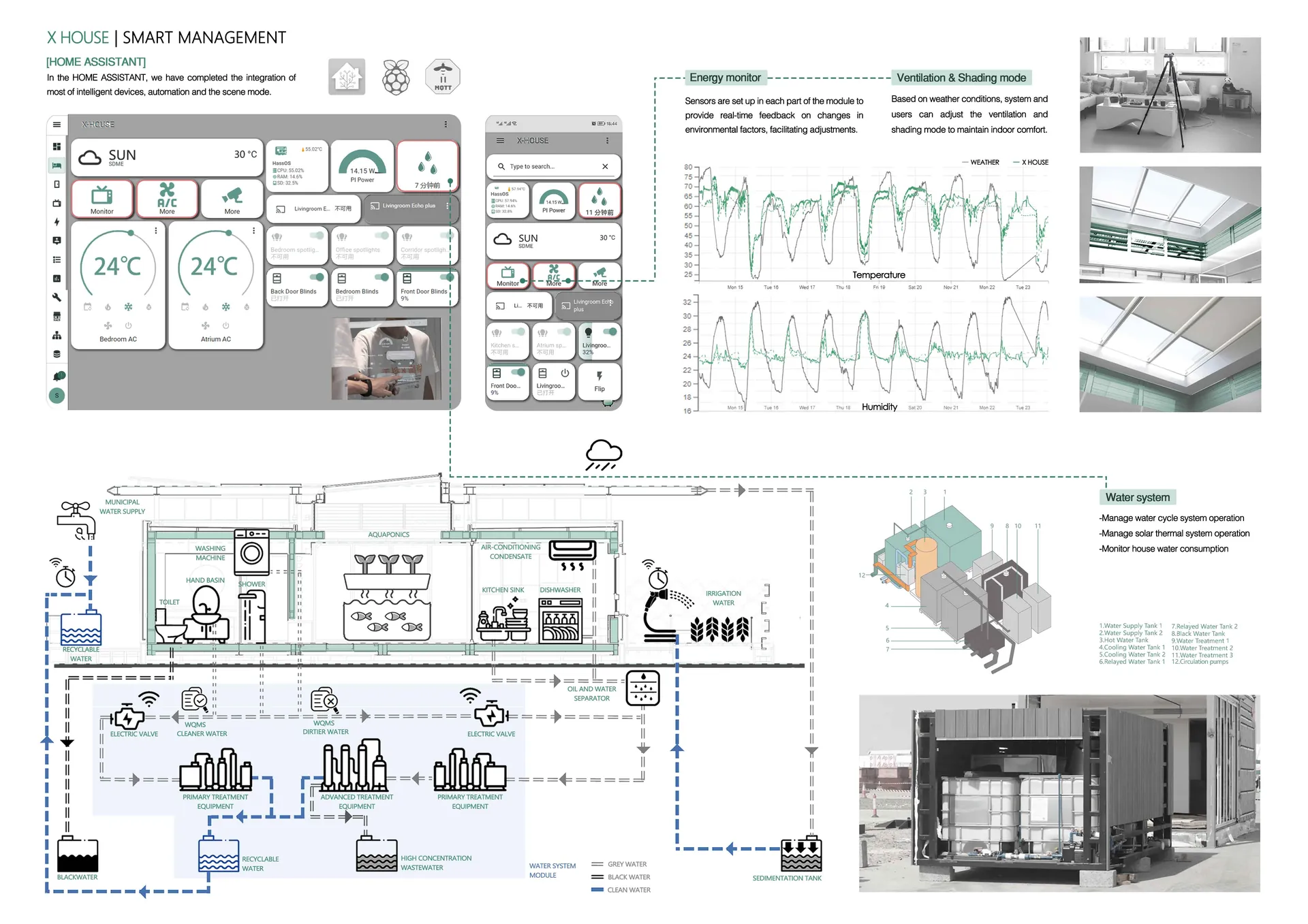Open three-dot menu on Bedroom AC card
The width and height of the screenshot is (1308, 924).
pyautogui.click(x=156, y=231)
